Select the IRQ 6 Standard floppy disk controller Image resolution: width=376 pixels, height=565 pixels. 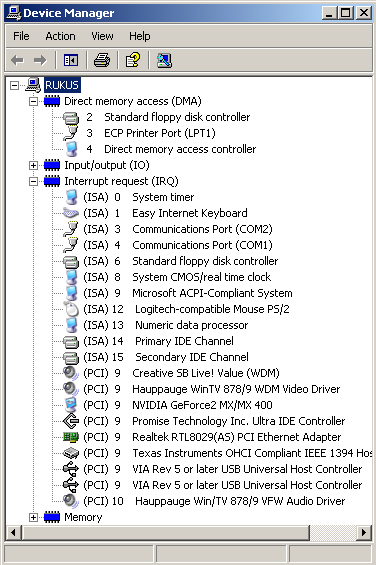click(181, 261)
